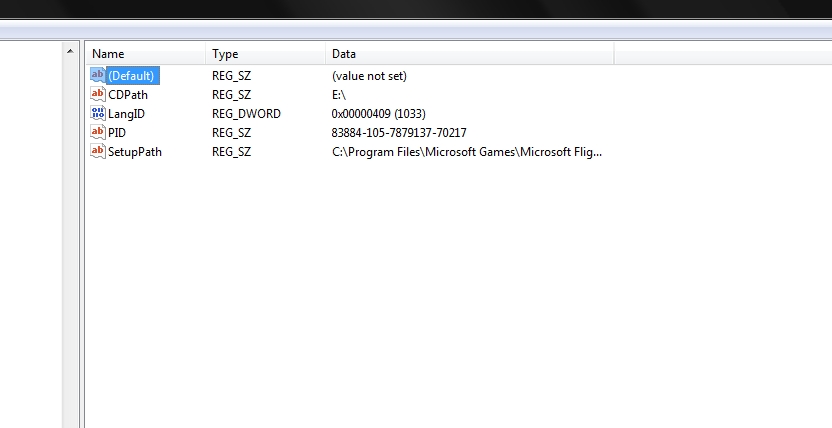Image resolution: width=832 pixels, height=428 pixels.
Task: Sort values by the Data column header
Action: 470,54
